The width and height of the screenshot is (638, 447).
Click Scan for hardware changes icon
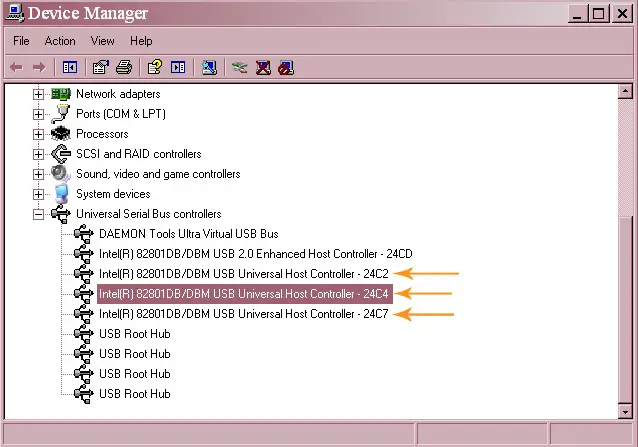(209, 67)
